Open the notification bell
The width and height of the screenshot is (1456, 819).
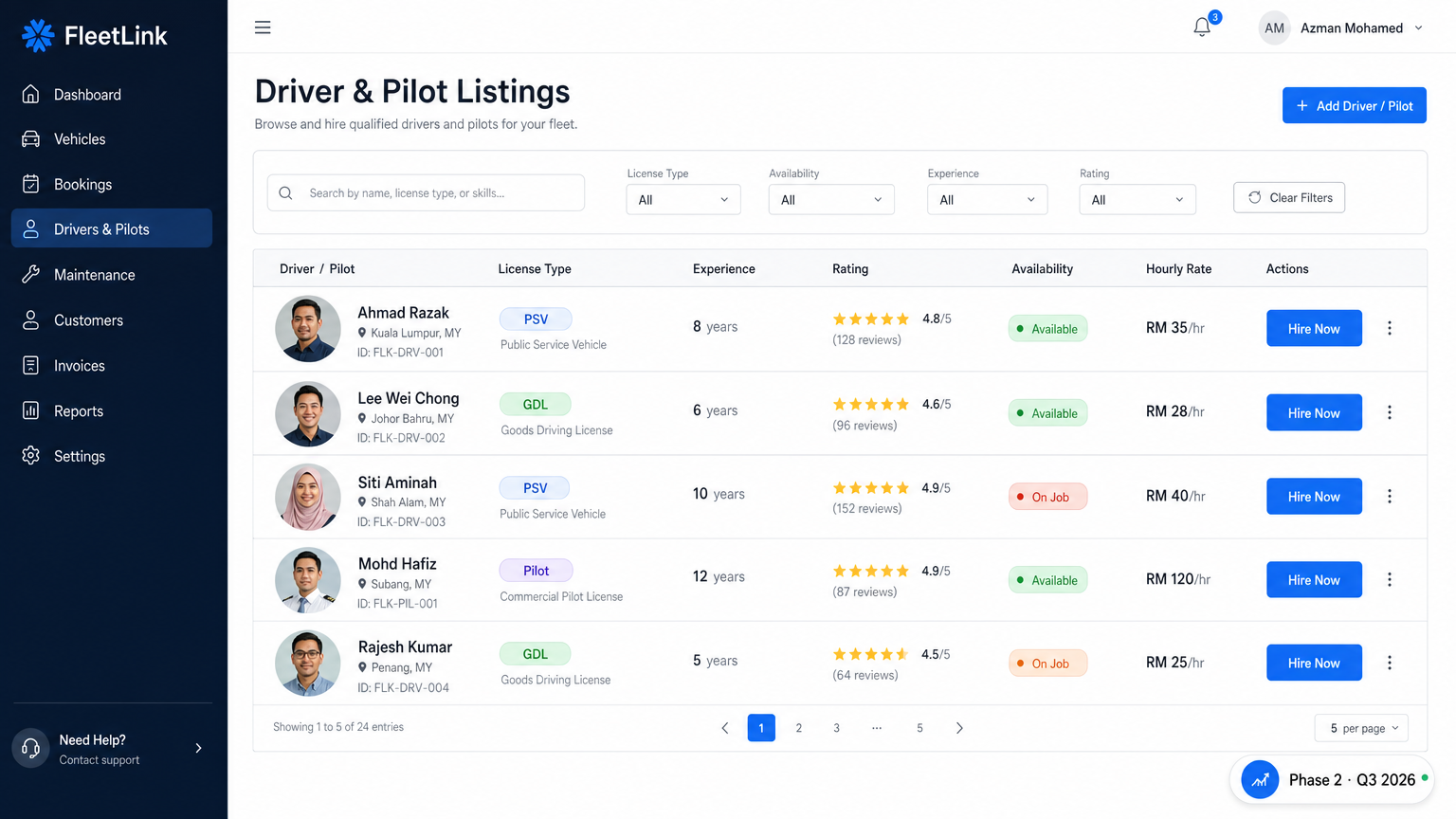tap(1201, 27)
